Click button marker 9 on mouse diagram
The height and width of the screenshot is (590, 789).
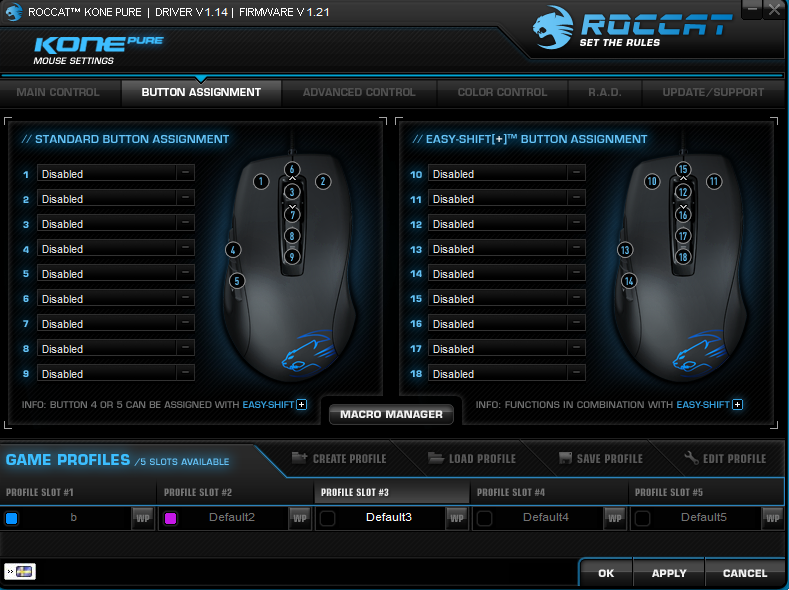292,257
